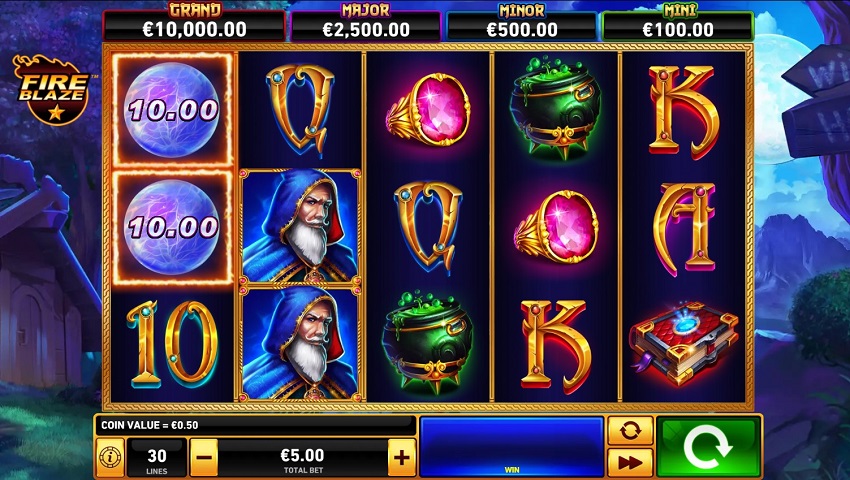Click the pink ring on reel three
This screenshot has height=480, width=850.
(428, 109)
